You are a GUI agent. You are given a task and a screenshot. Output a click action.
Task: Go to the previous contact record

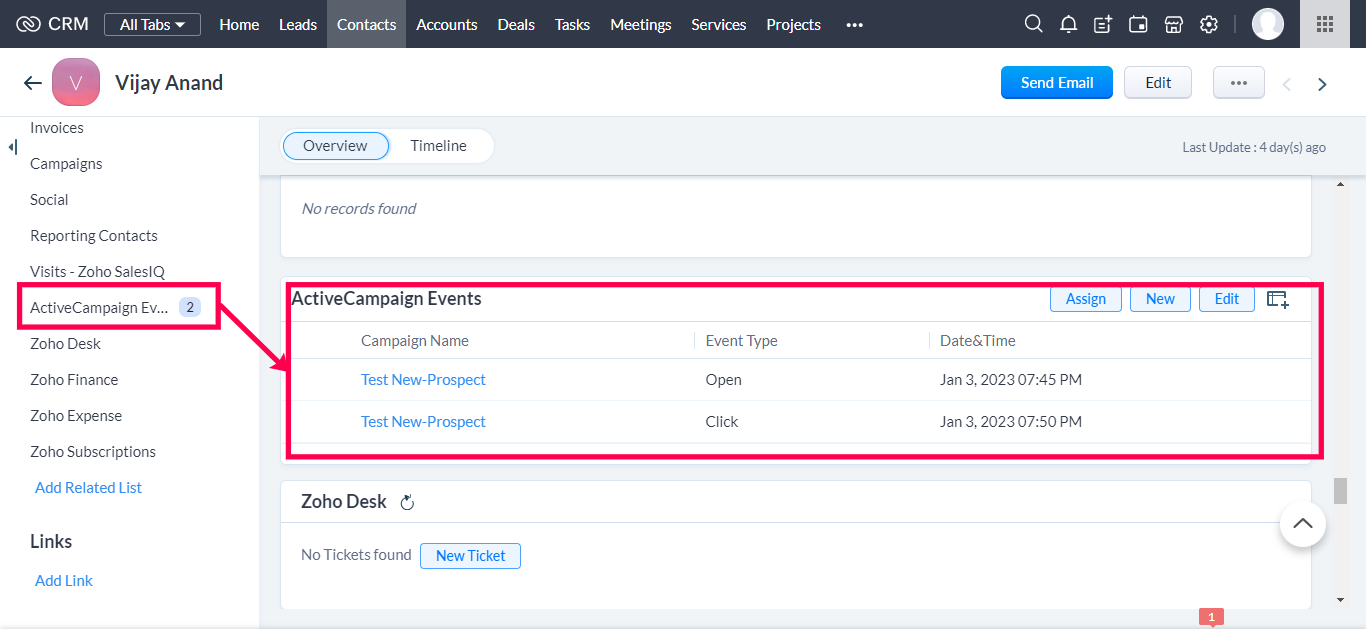1287,84
